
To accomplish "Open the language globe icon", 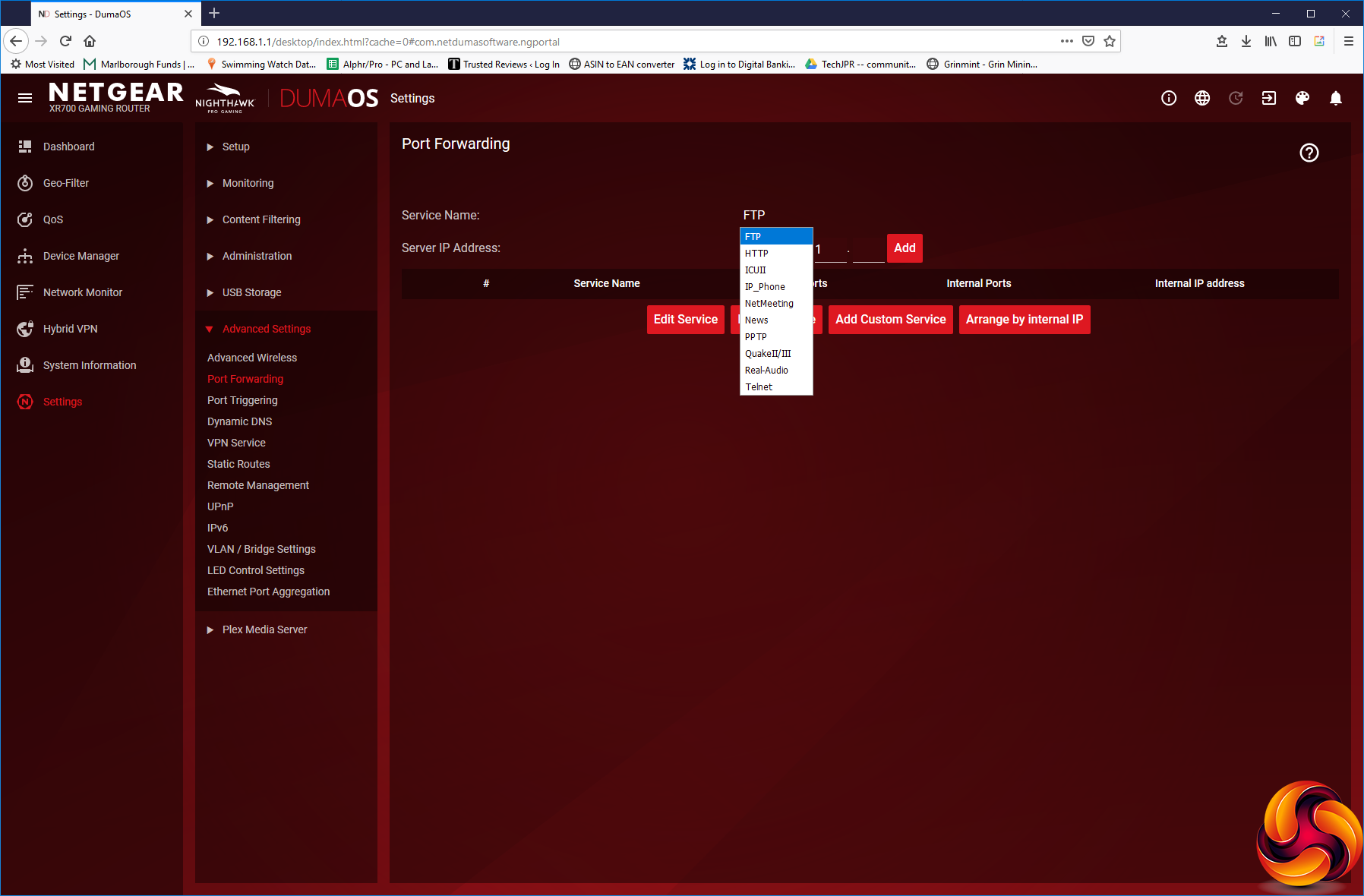I will pos(1202,98).
